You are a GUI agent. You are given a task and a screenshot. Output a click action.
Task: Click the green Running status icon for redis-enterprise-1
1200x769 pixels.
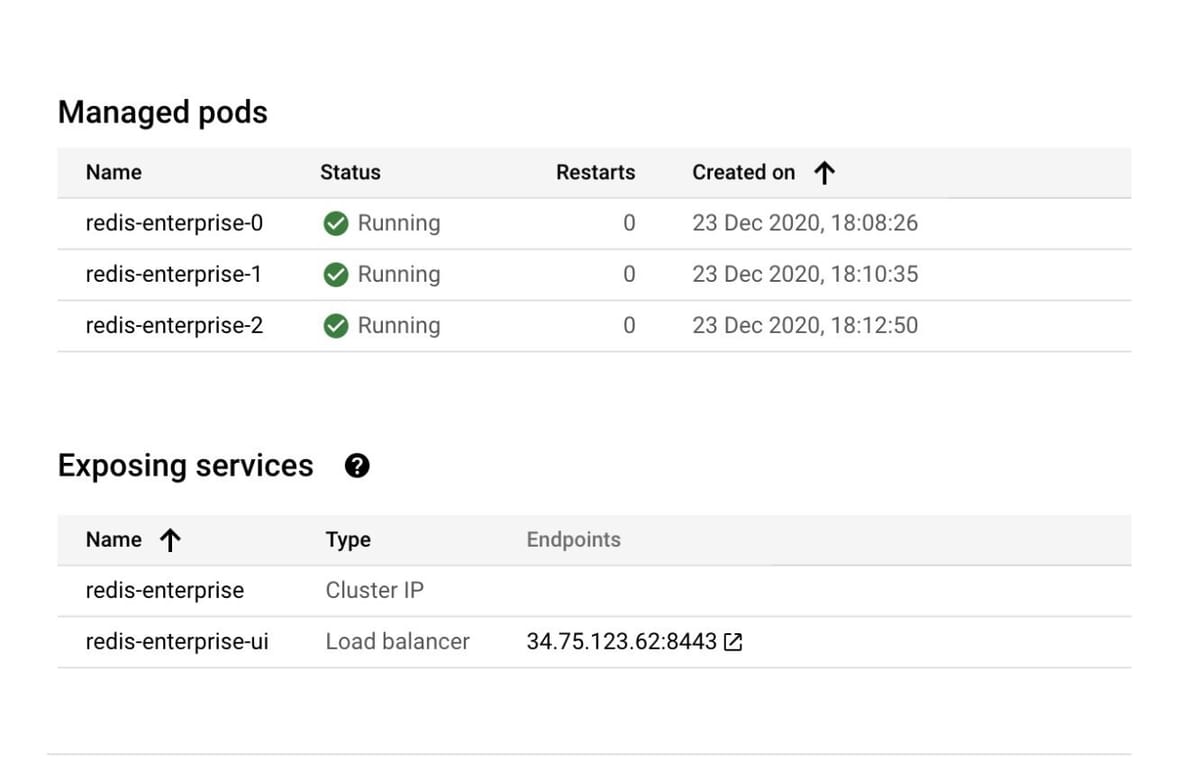tap(337, 274)
